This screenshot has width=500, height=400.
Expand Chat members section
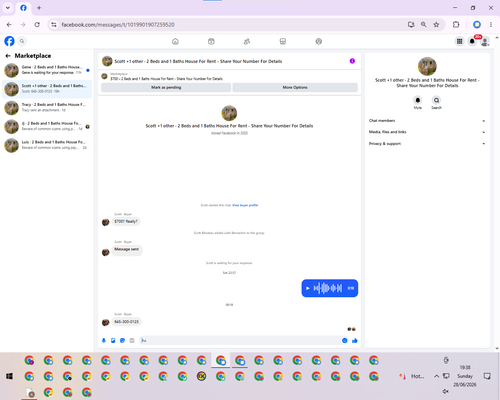tap(427, 121)
